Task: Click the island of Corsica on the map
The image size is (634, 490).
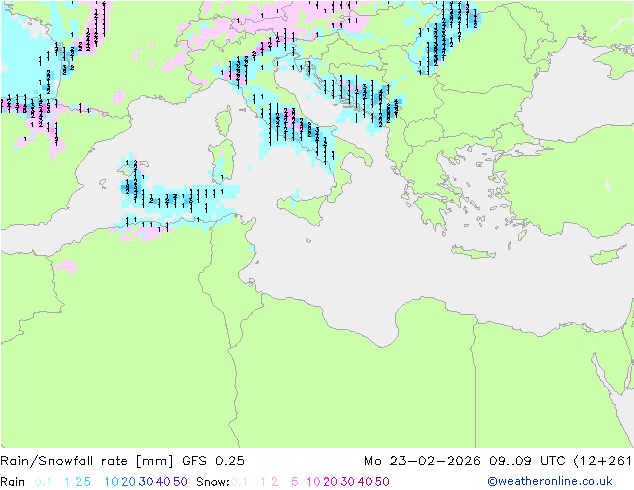Action: pos(224,121)
